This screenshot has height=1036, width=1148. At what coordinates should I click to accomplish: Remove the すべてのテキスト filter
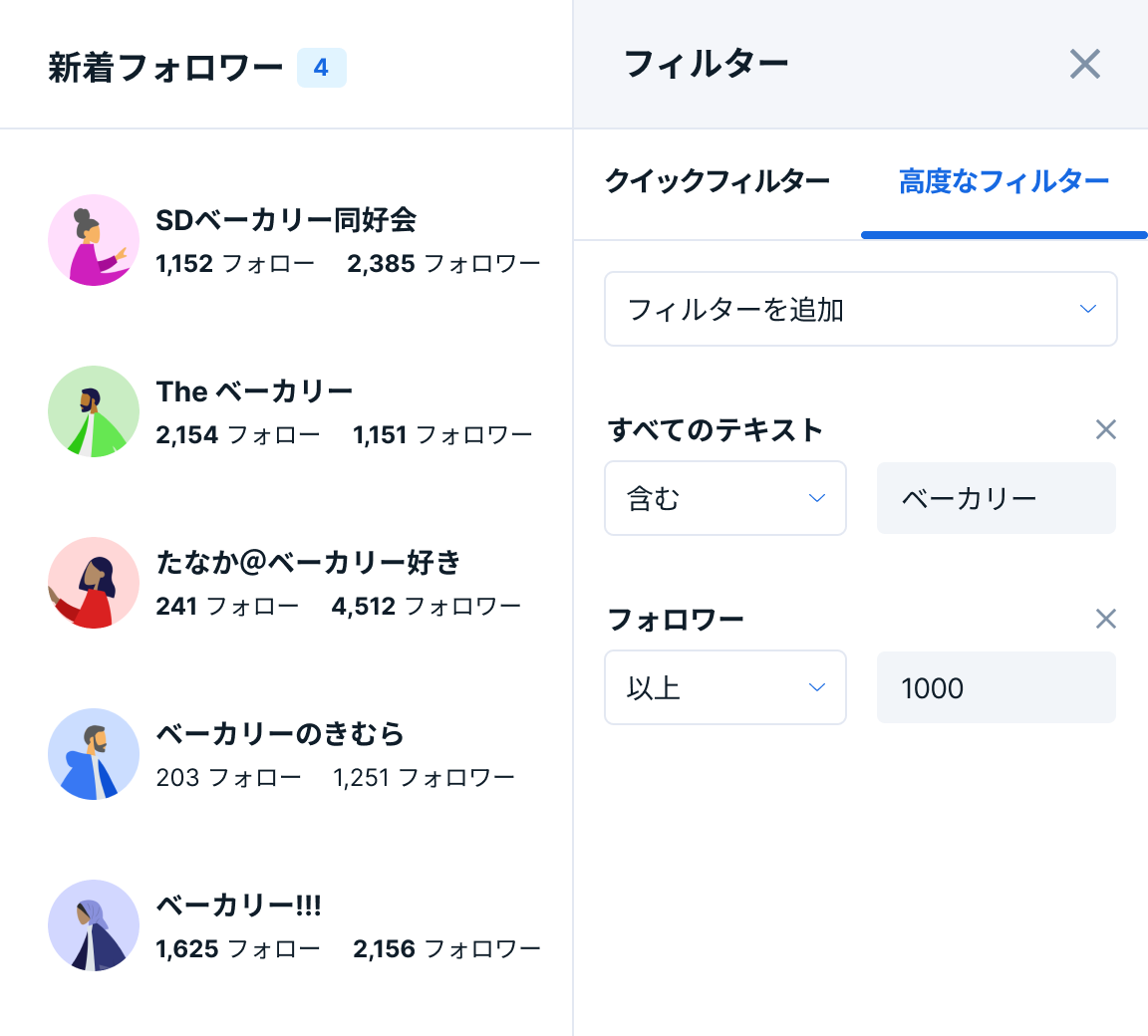coord(1105,430)
